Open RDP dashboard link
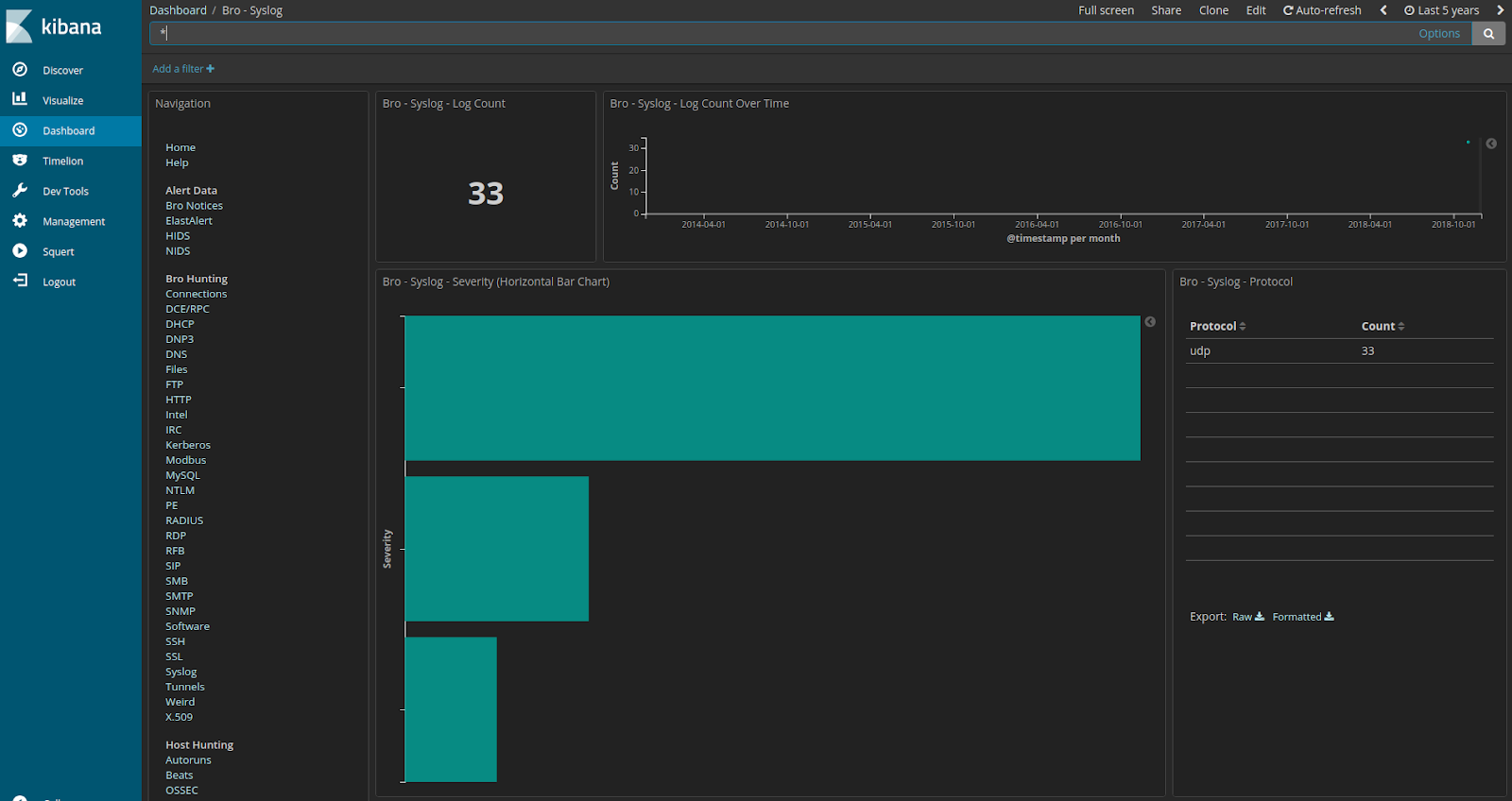Image resolution: width=1512 pixels, height=801 pixels. (175, 536)
